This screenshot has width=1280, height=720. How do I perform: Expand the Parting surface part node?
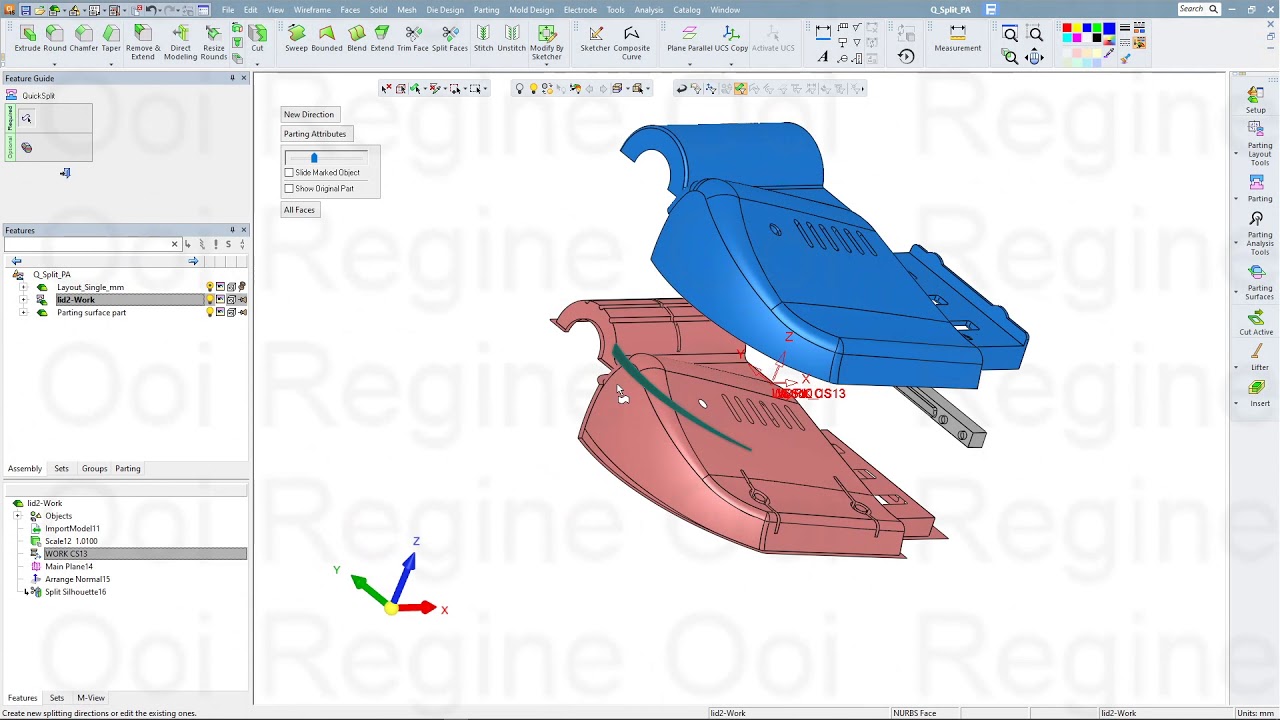coord(24,313)
